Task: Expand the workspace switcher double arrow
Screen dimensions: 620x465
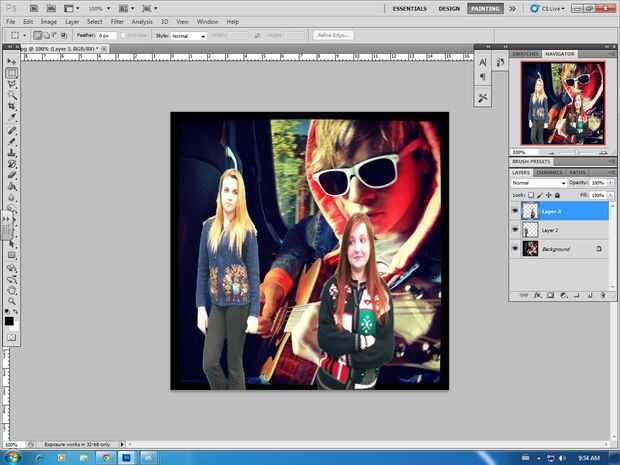Action: pyautogui.click(x=512, y=9)
